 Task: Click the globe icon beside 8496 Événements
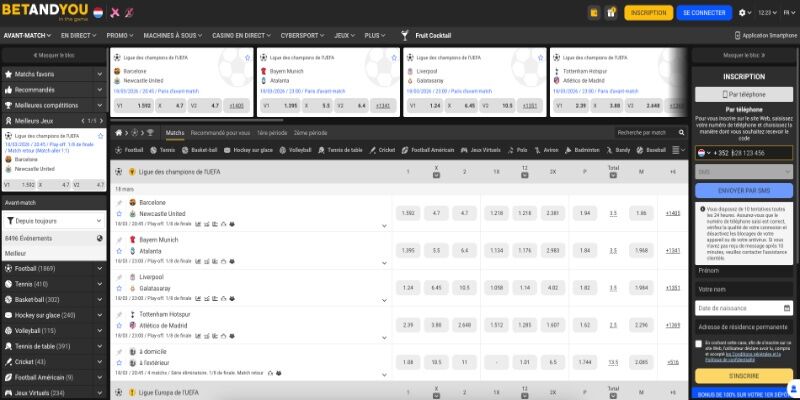pos(99,238)
